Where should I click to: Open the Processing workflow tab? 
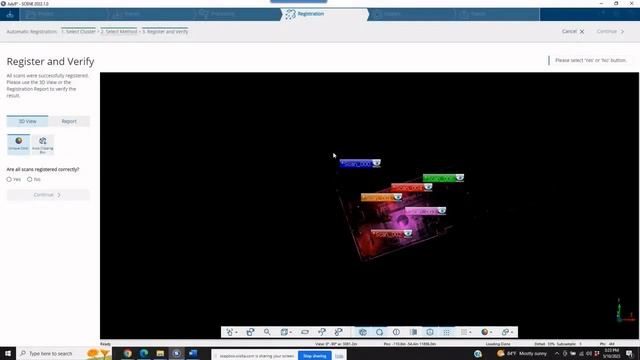pos(239,14)
